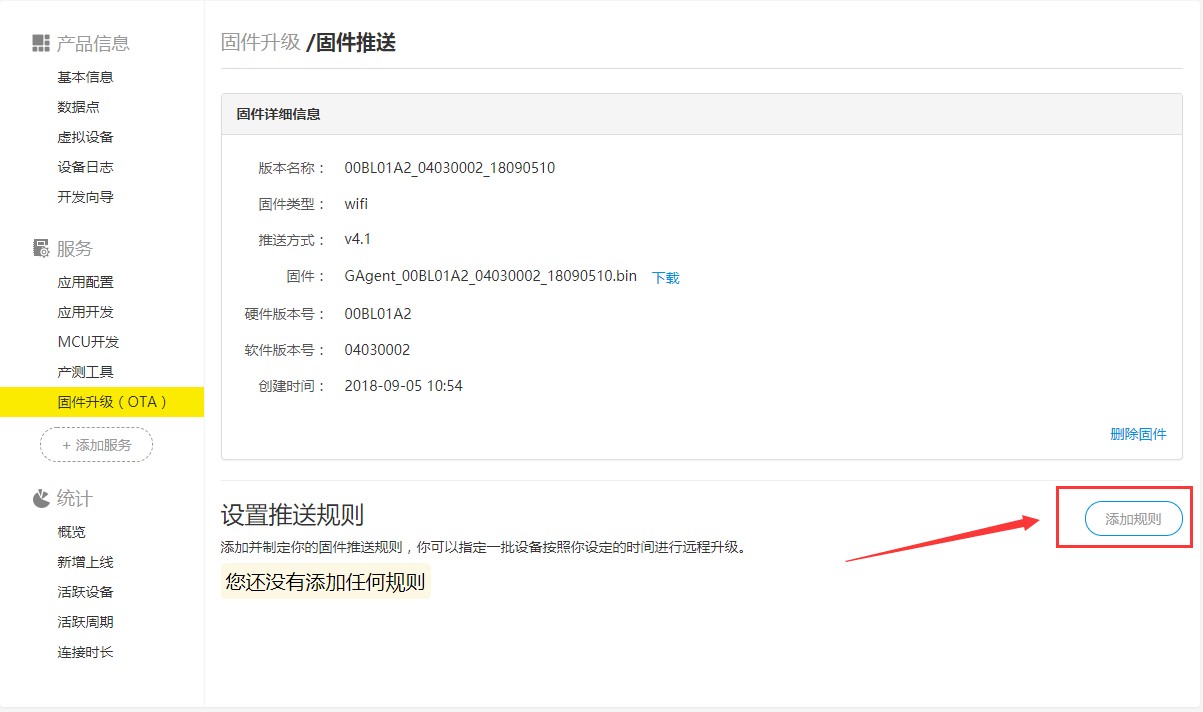Click the 统计 pie chart icon
Screen dimensions: 1203x712
pos(41,498)
